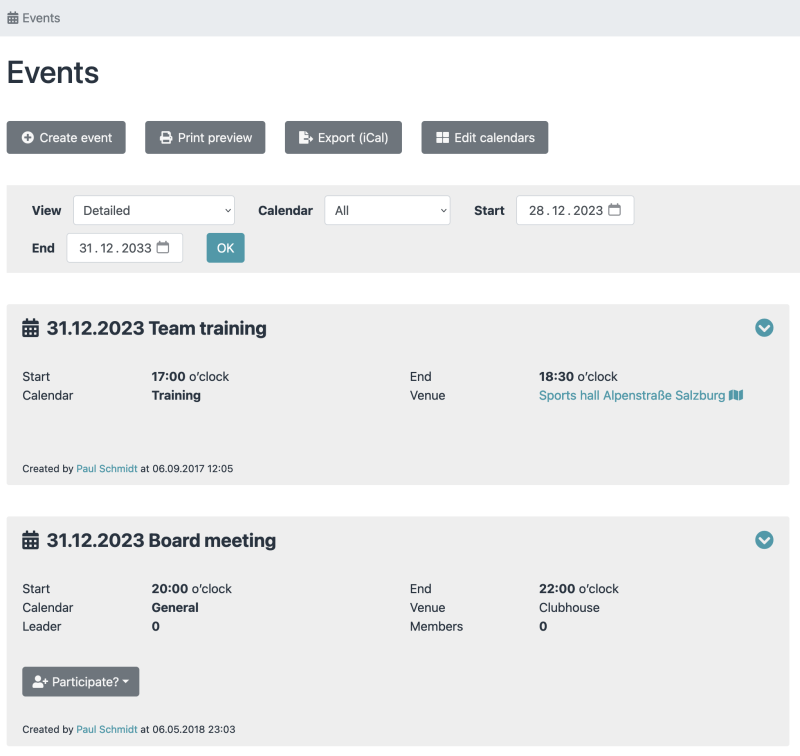Click the calendar icon beside Board meeting title
This screenshot has height=756, width=800.
(30, 540)
